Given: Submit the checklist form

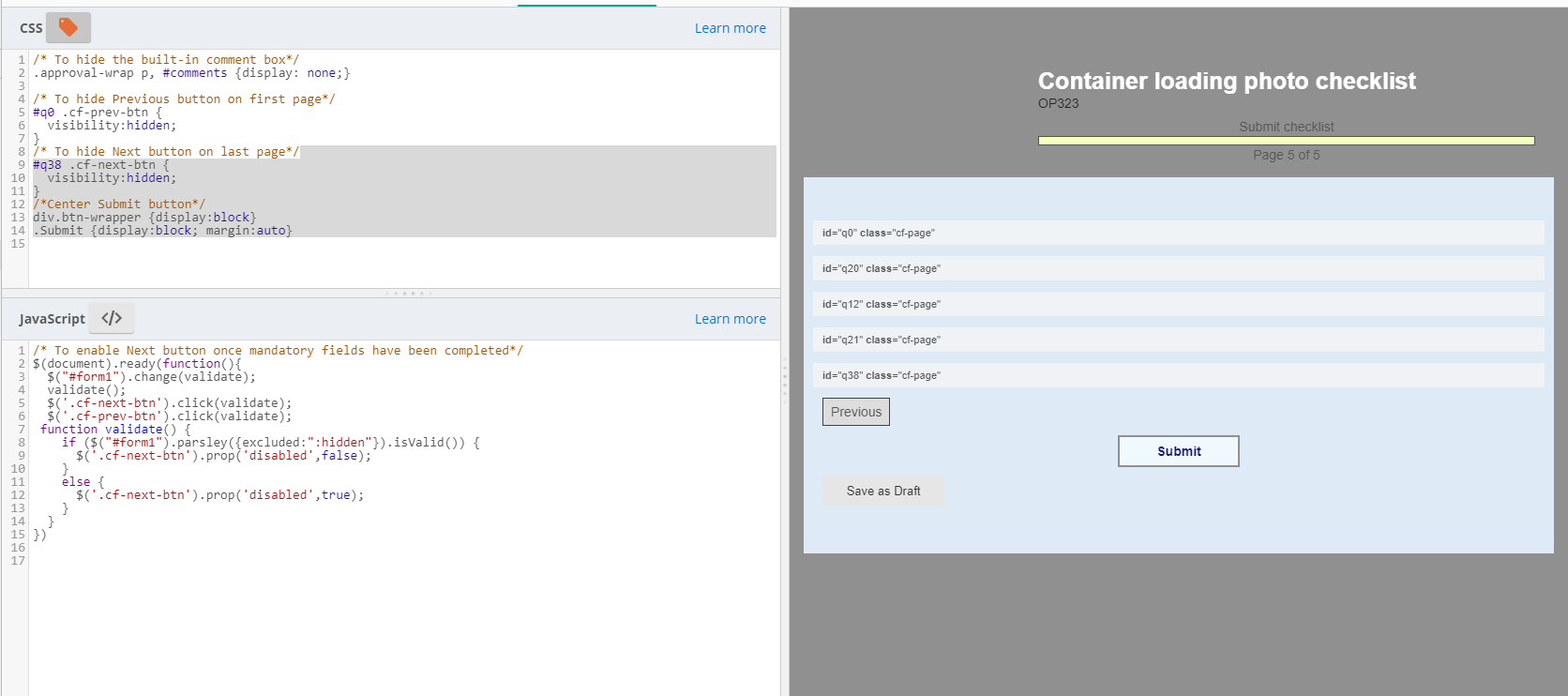Looking at the screenshot, I should click(x=1178, y=451).
